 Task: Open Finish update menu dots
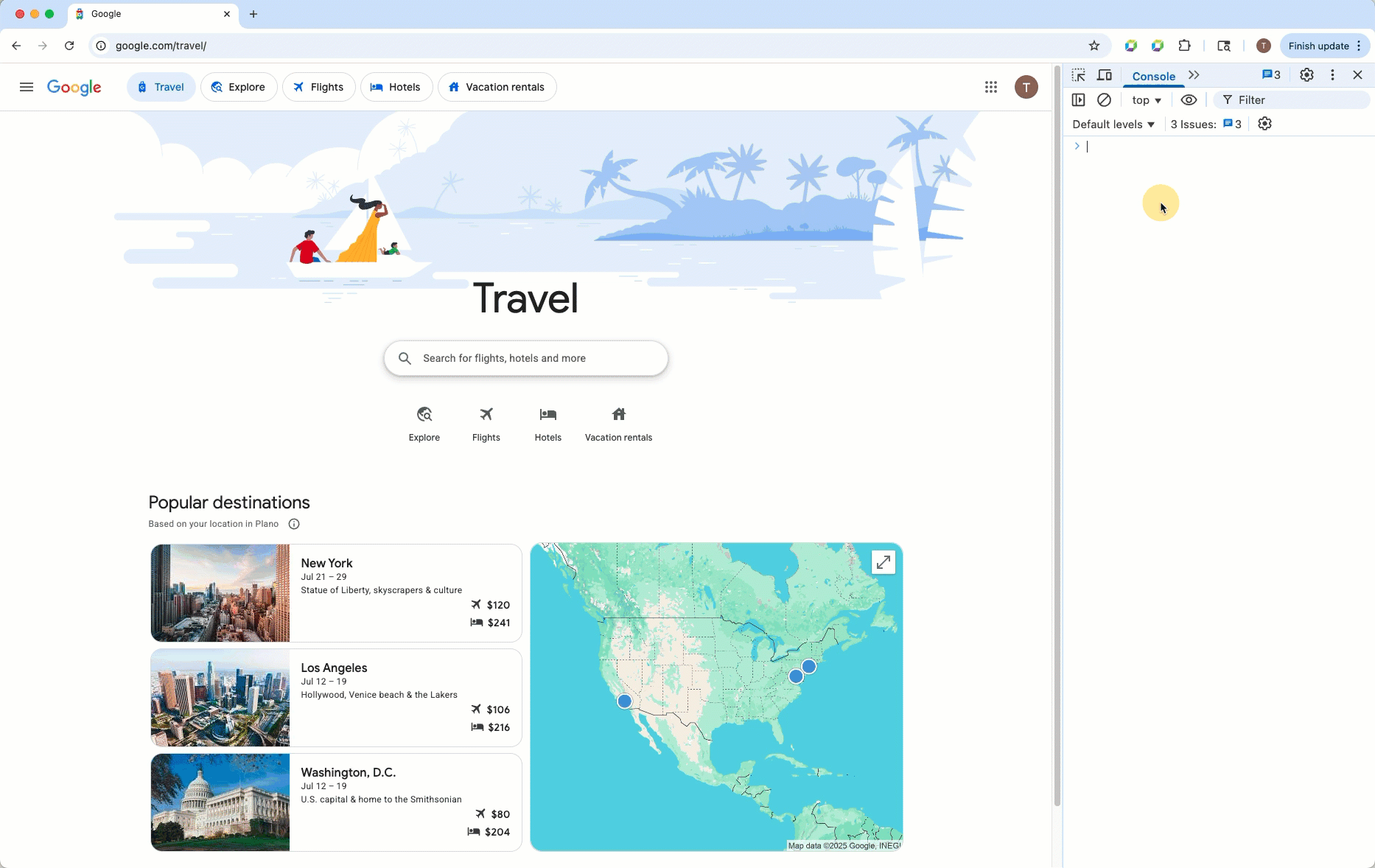pos(1359,46)
